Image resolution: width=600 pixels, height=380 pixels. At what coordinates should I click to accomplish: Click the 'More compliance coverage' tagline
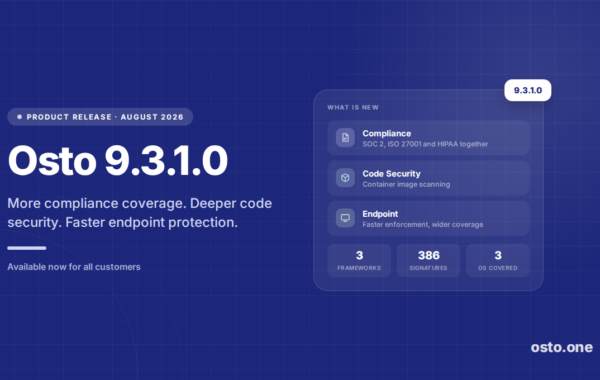click(139, 213)
